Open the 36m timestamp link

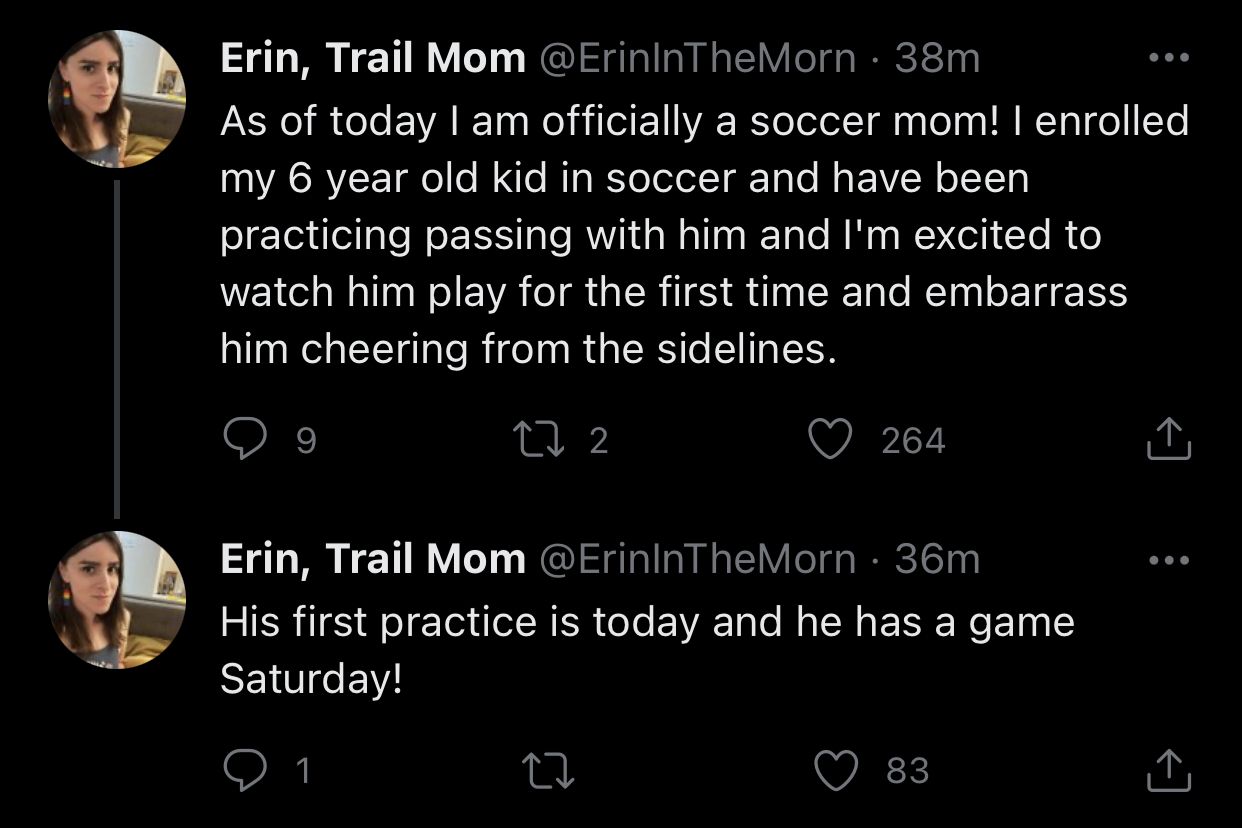coord(937,559)
